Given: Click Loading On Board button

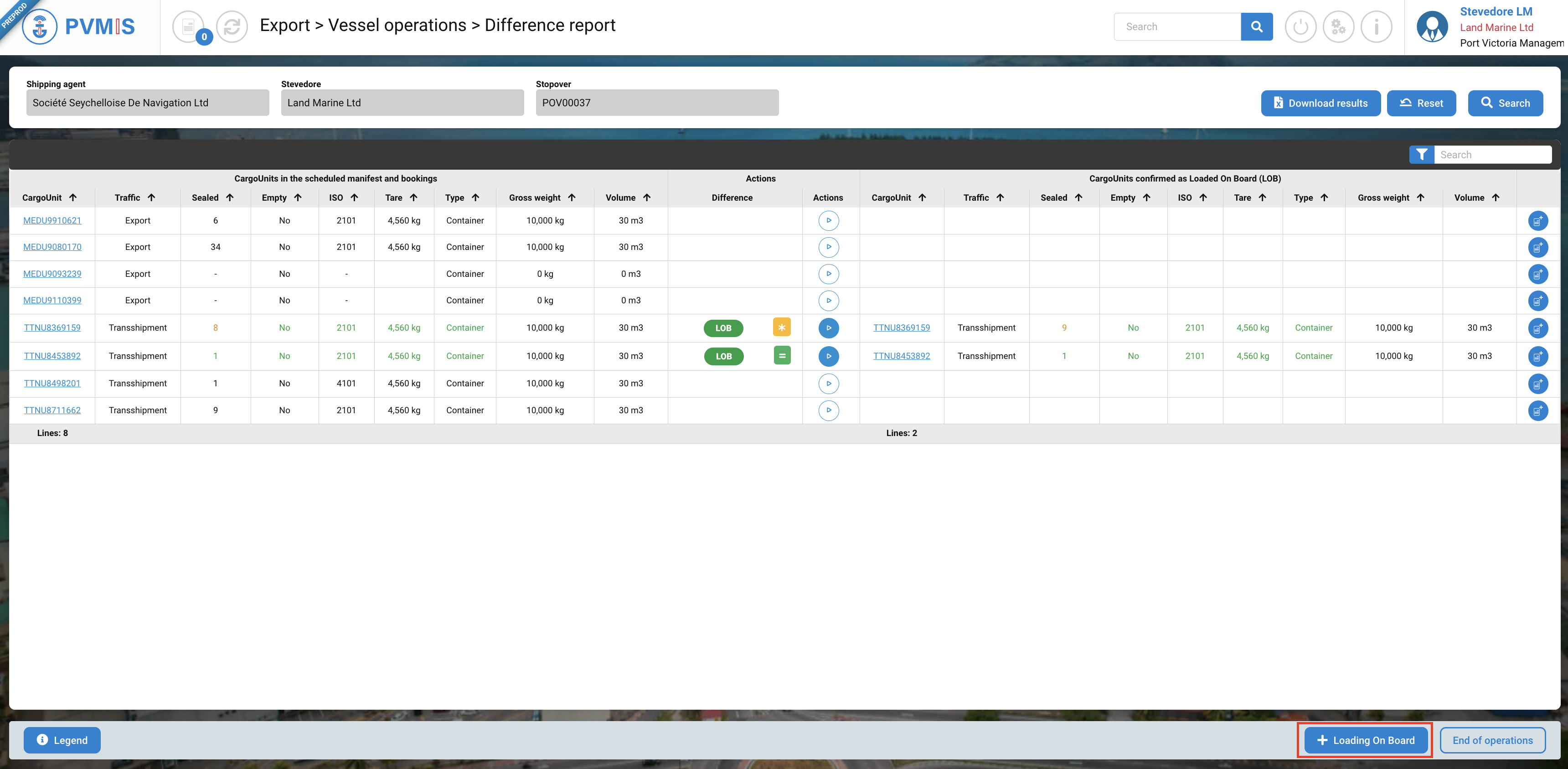Looking at the screenshot, I should 1365,740.
